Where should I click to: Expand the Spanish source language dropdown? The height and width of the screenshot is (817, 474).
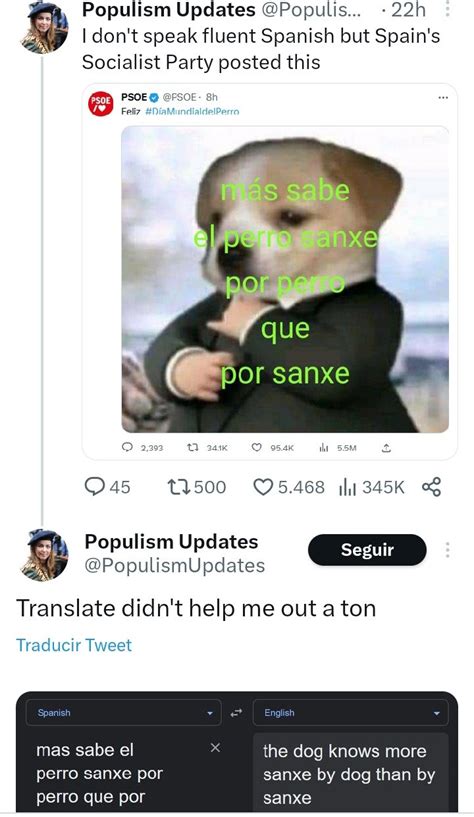(x=123, y=713)
